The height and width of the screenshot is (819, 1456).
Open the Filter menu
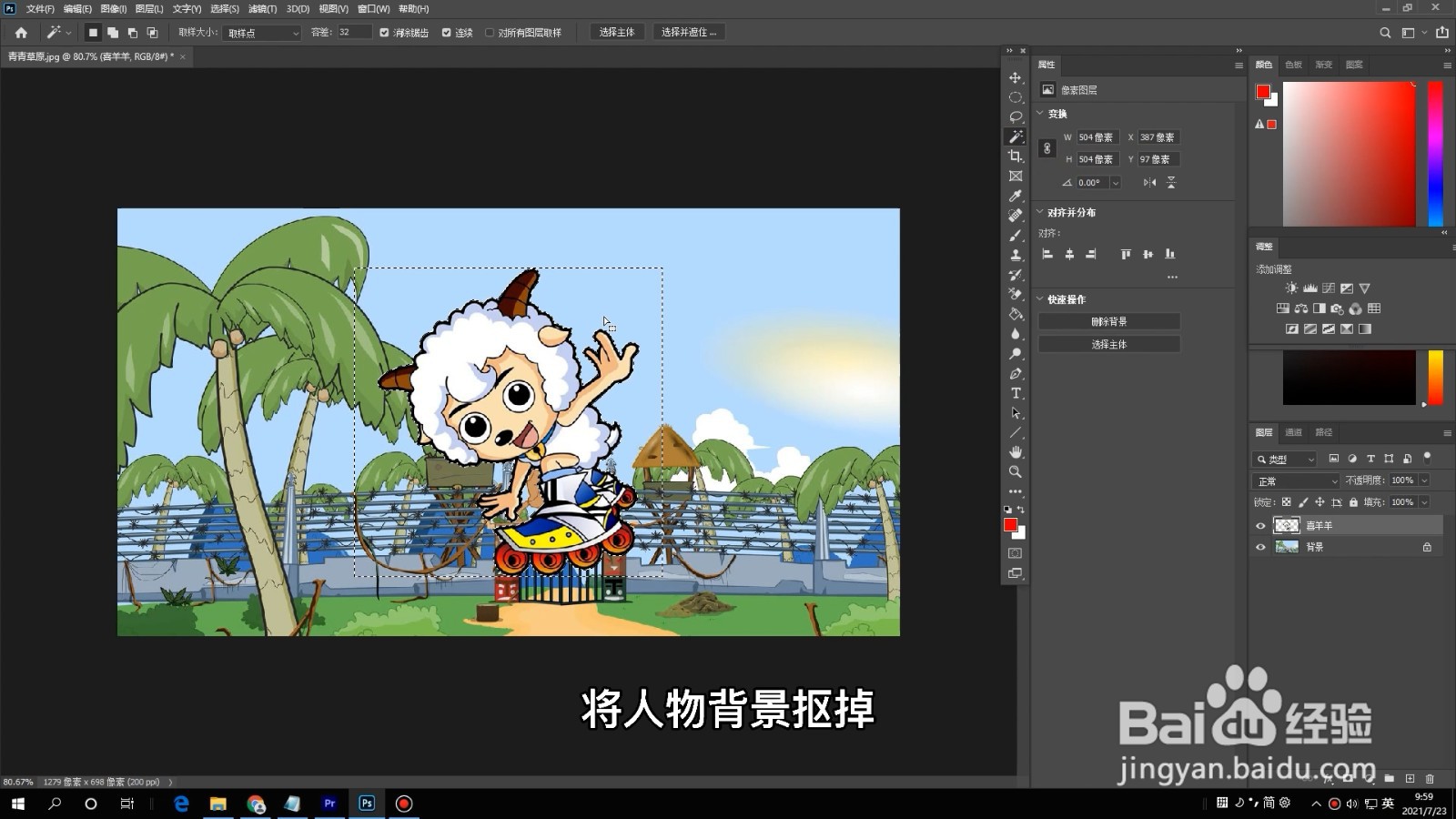(x=262, y=8)
